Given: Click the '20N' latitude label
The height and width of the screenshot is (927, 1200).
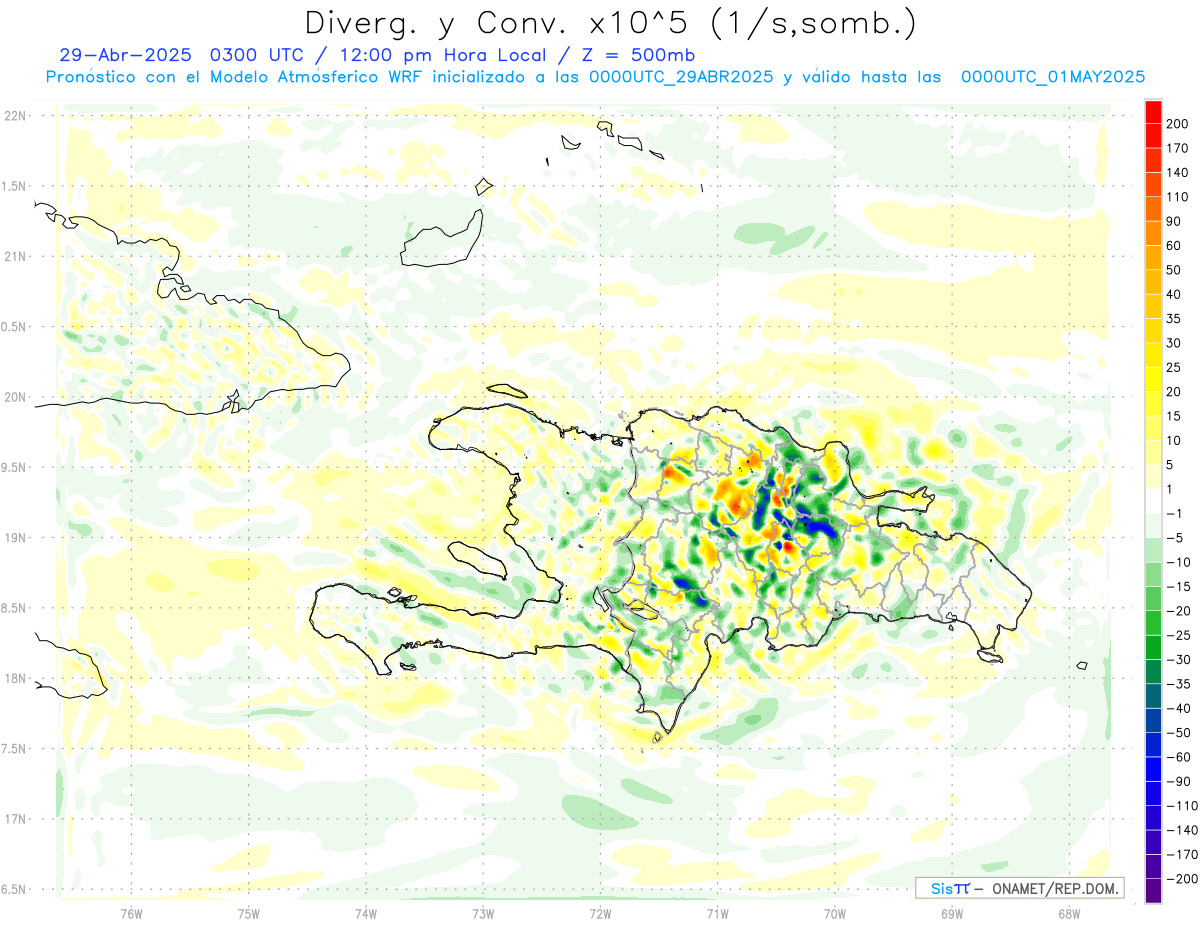Looking at the screenshot, I should pos(14,397).
